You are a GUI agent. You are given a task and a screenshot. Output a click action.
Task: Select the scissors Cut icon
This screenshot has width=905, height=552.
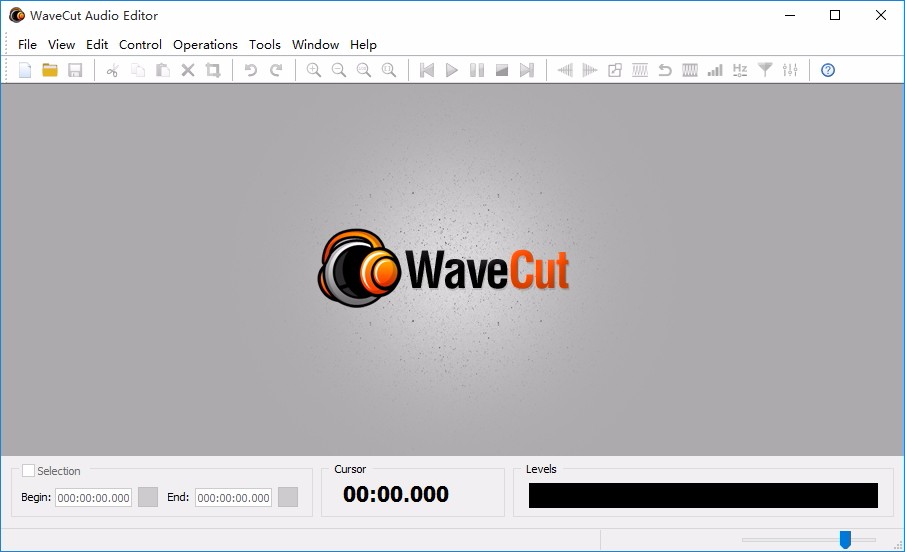point(113,70)
